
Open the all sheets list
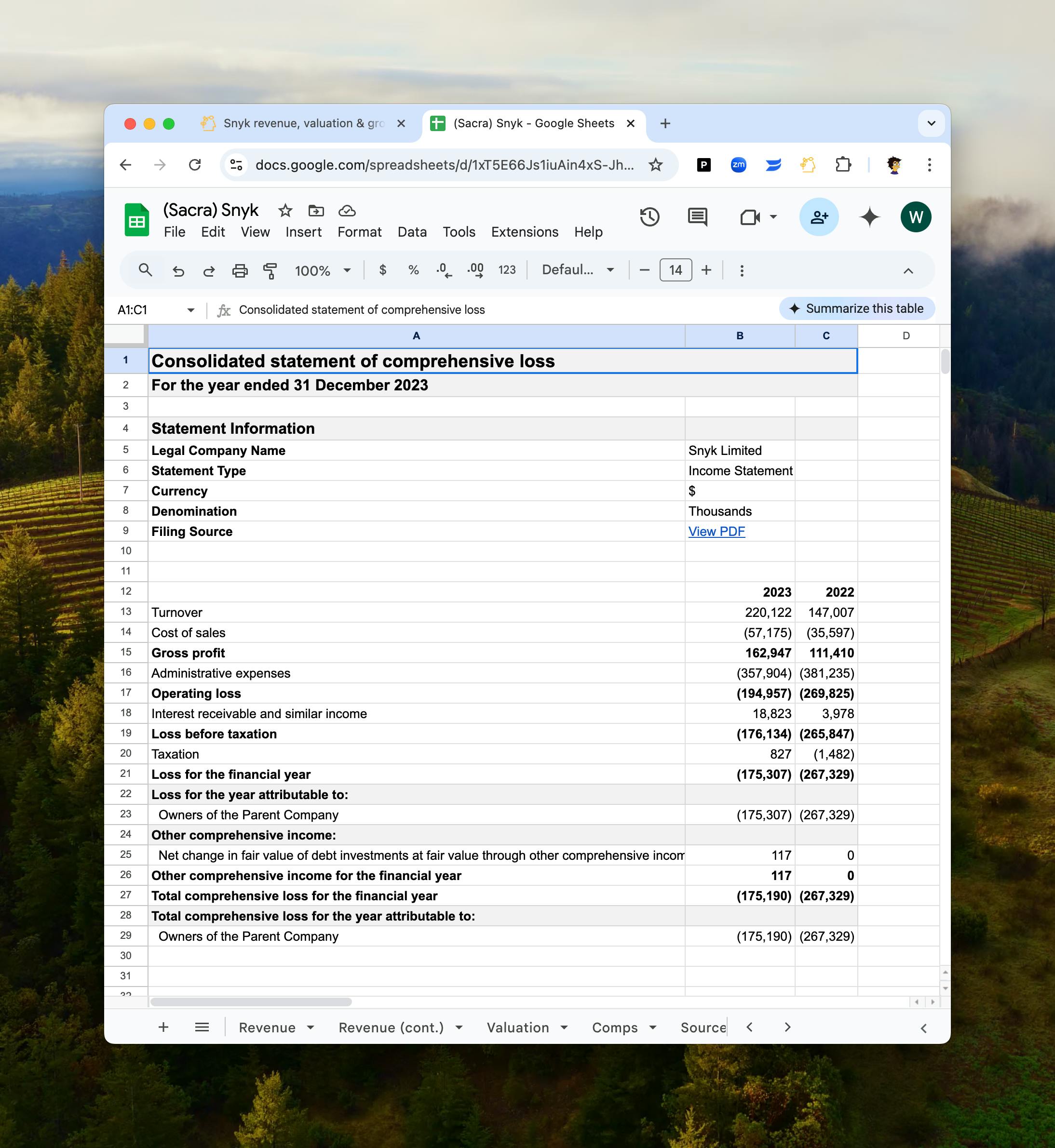pos(202,1027)
